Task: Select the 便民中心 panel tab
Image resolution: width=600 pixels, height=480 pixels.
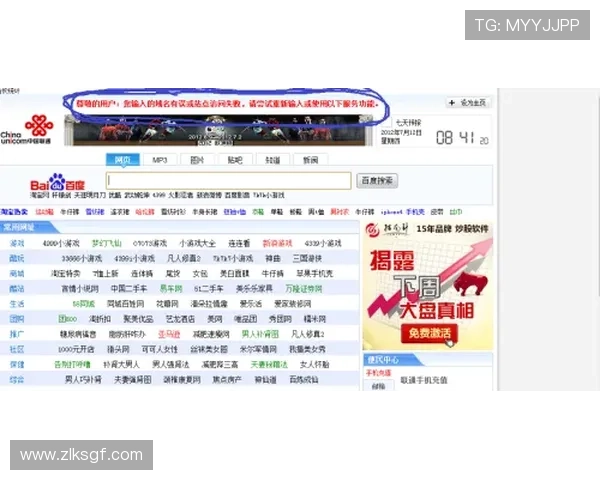Action: click(383, 360)
